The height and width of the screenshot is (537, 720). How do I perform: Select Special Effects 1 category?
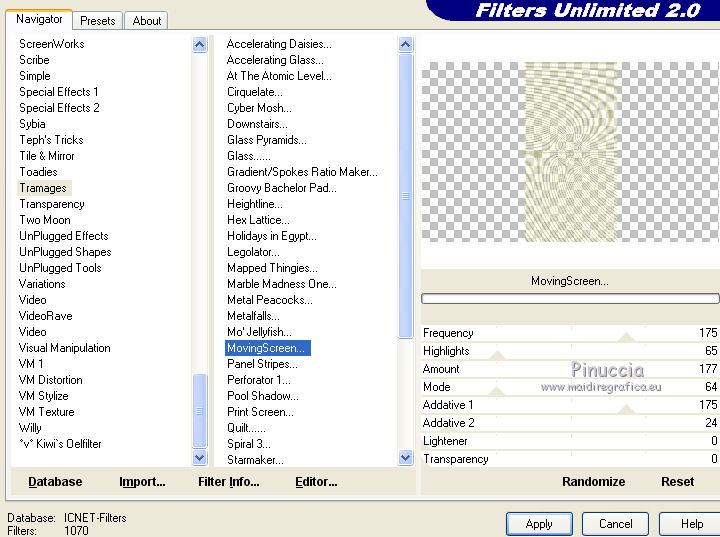click(x=59, y=92)
